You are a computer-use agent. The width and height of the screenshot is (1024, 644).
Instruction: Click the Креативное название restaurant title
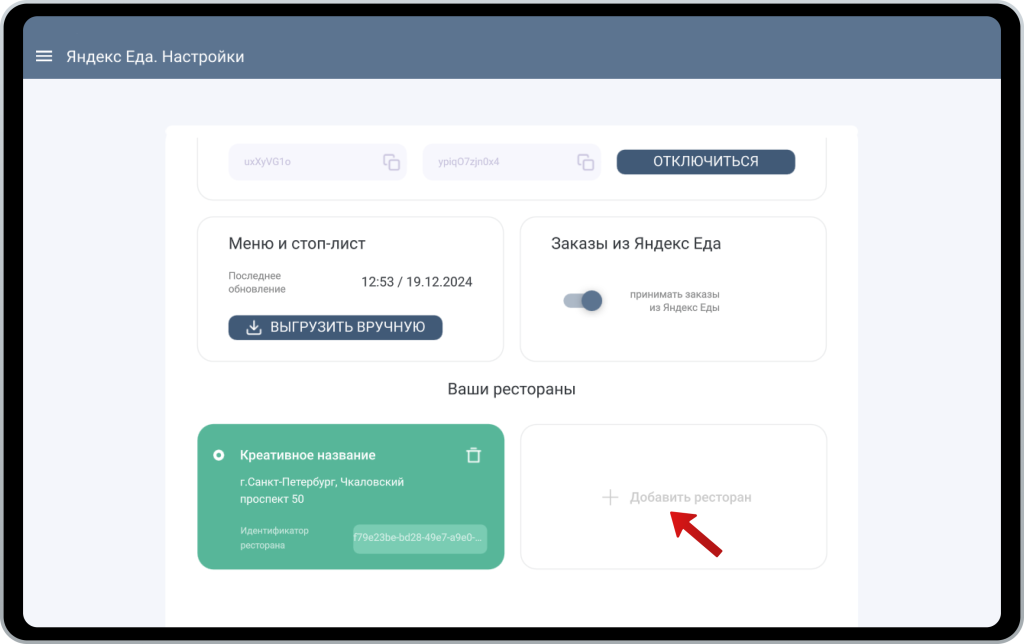308,455
